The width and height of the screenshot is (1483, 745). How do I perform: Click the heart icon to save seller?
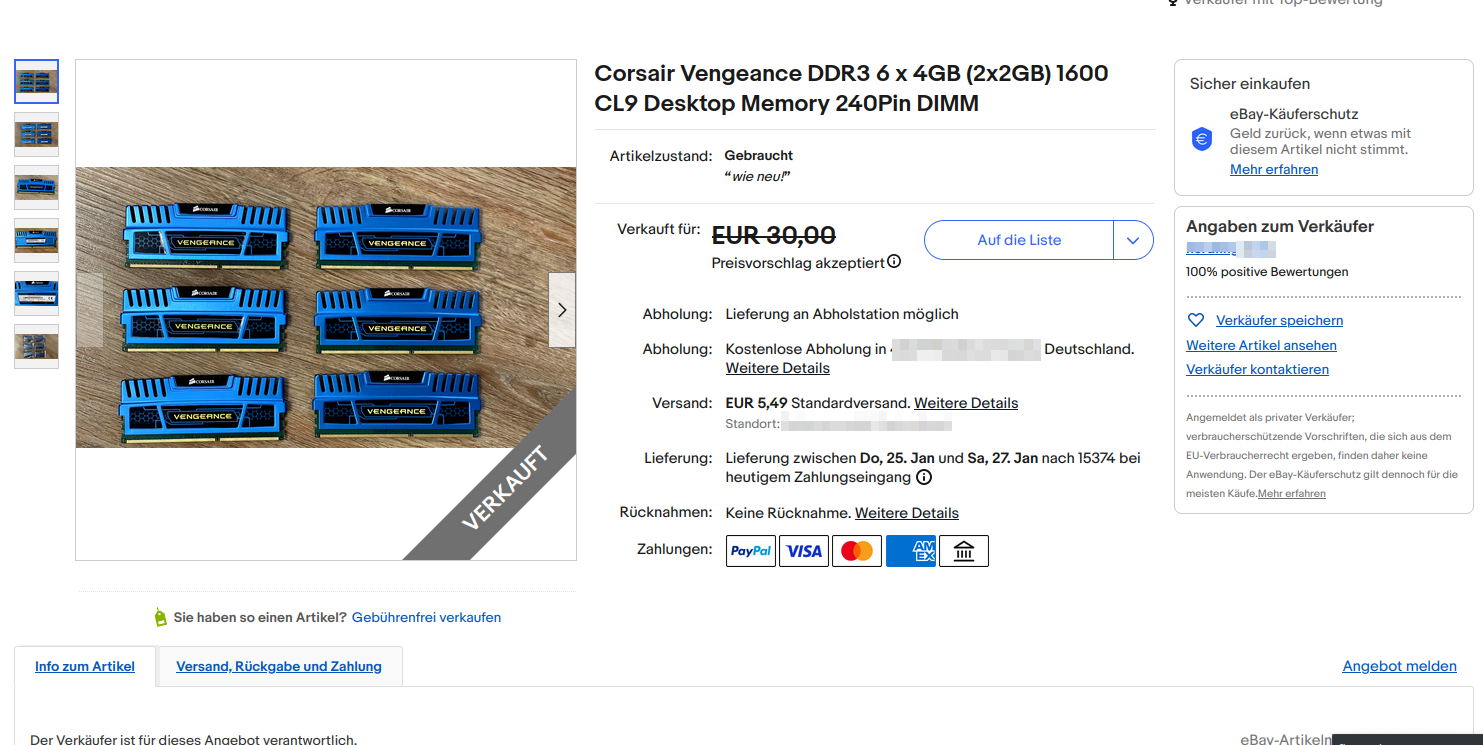click(x=1195, y=321)
